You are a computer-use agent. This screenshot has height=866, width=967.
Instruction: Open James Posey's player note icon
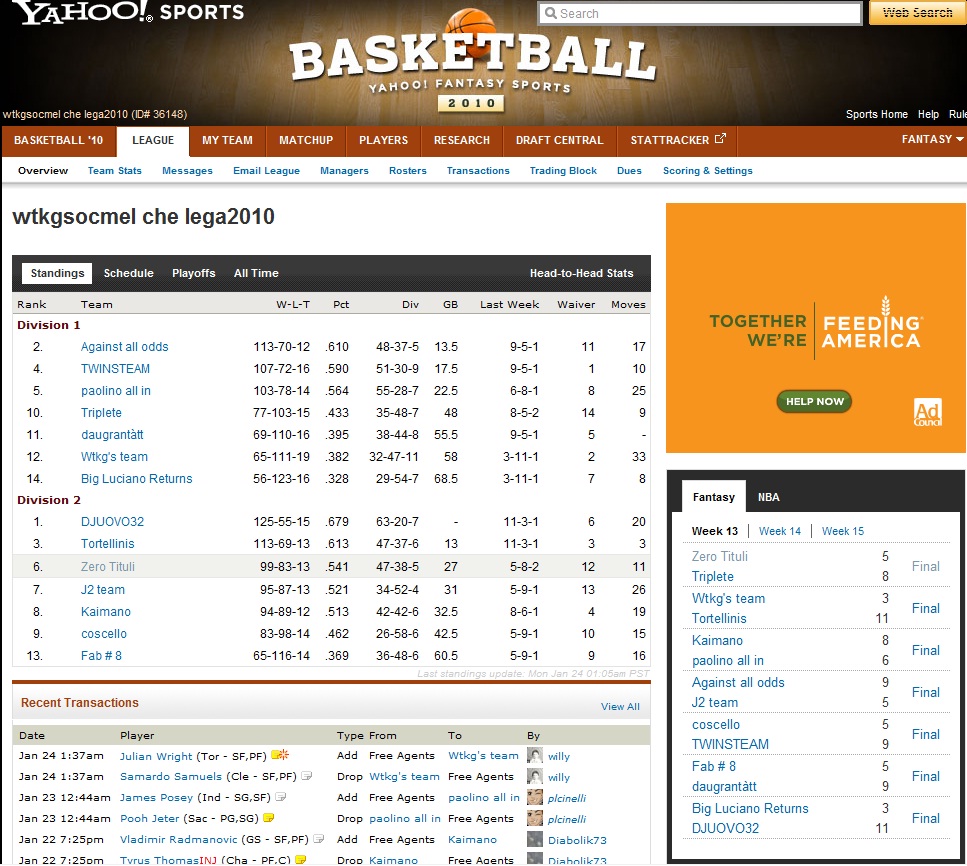tap(281, 797)
